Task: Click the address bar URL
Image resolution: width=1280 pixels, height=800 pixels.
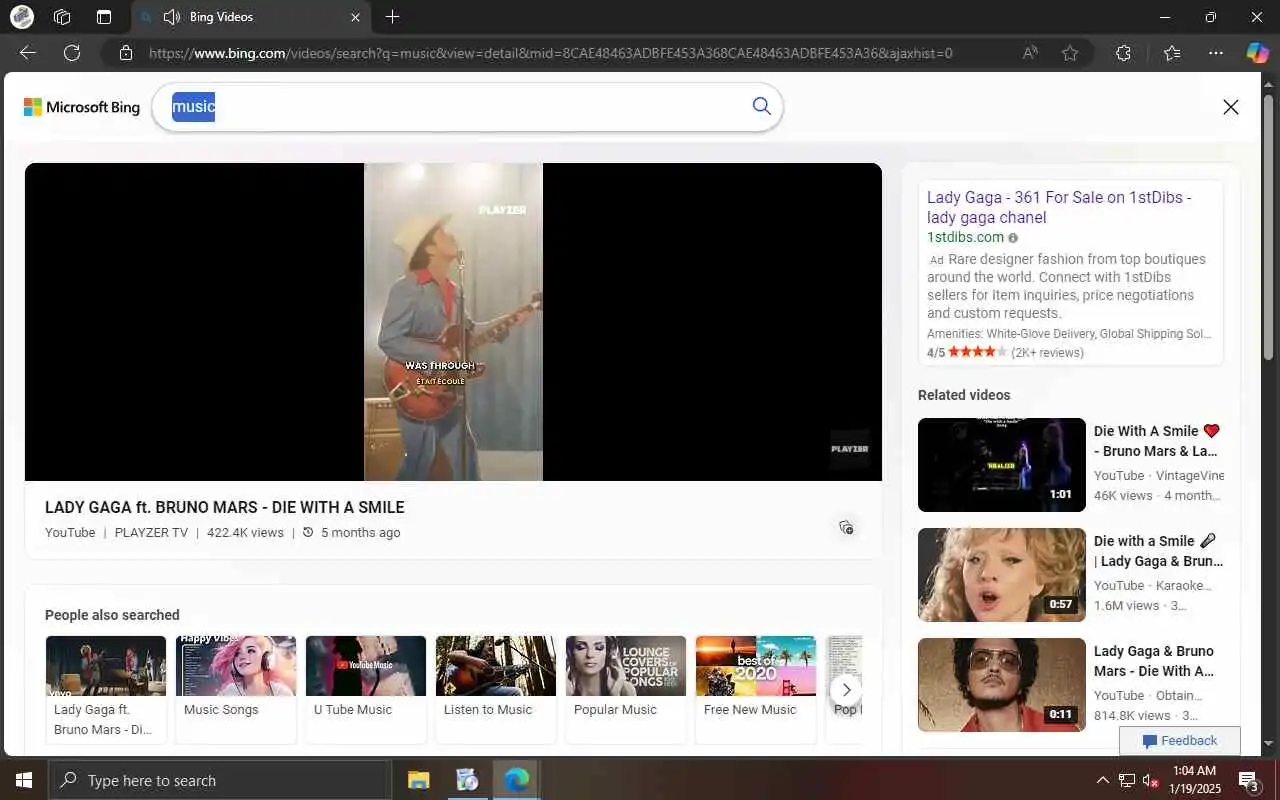Action: (550, 53)
